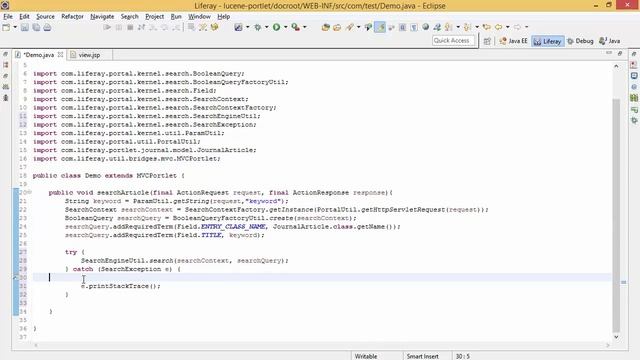This screenshot has height=360, width=640.
Task: Open the Back navigation history dropdown
Action: click(x=507, y=27)
